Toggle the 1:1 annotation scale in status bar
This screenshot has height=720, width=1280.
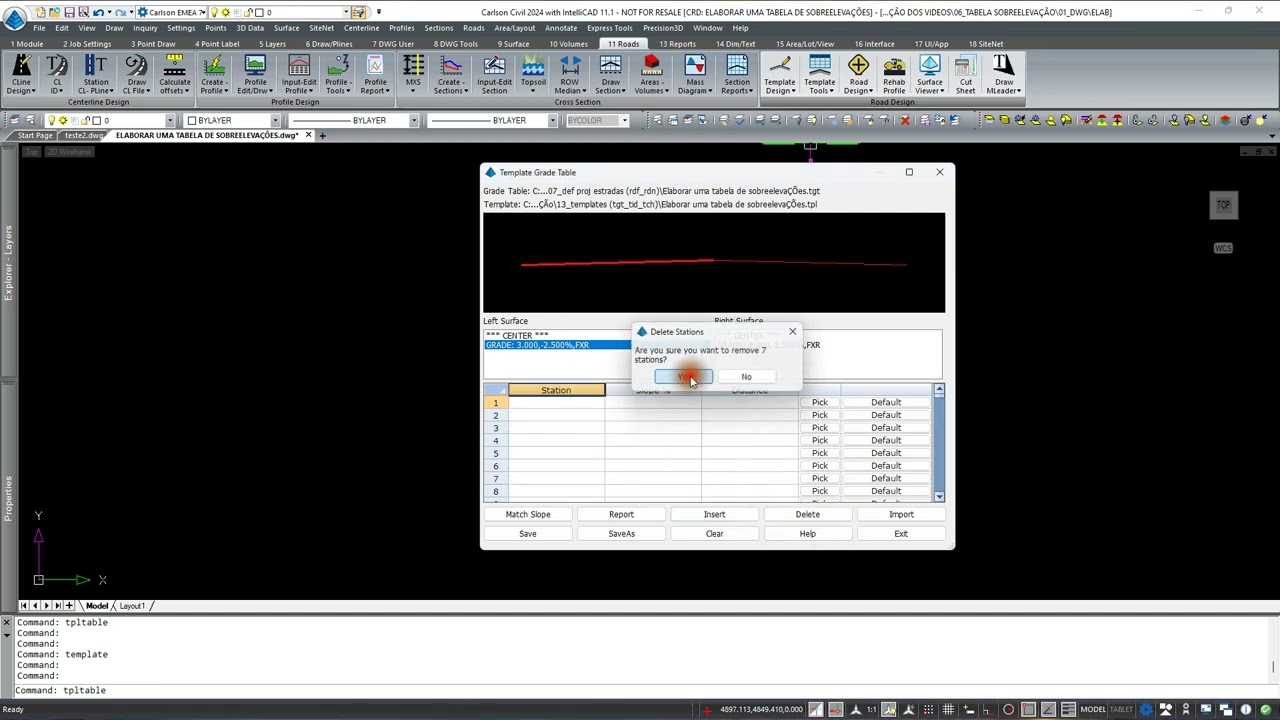point(872,710)
